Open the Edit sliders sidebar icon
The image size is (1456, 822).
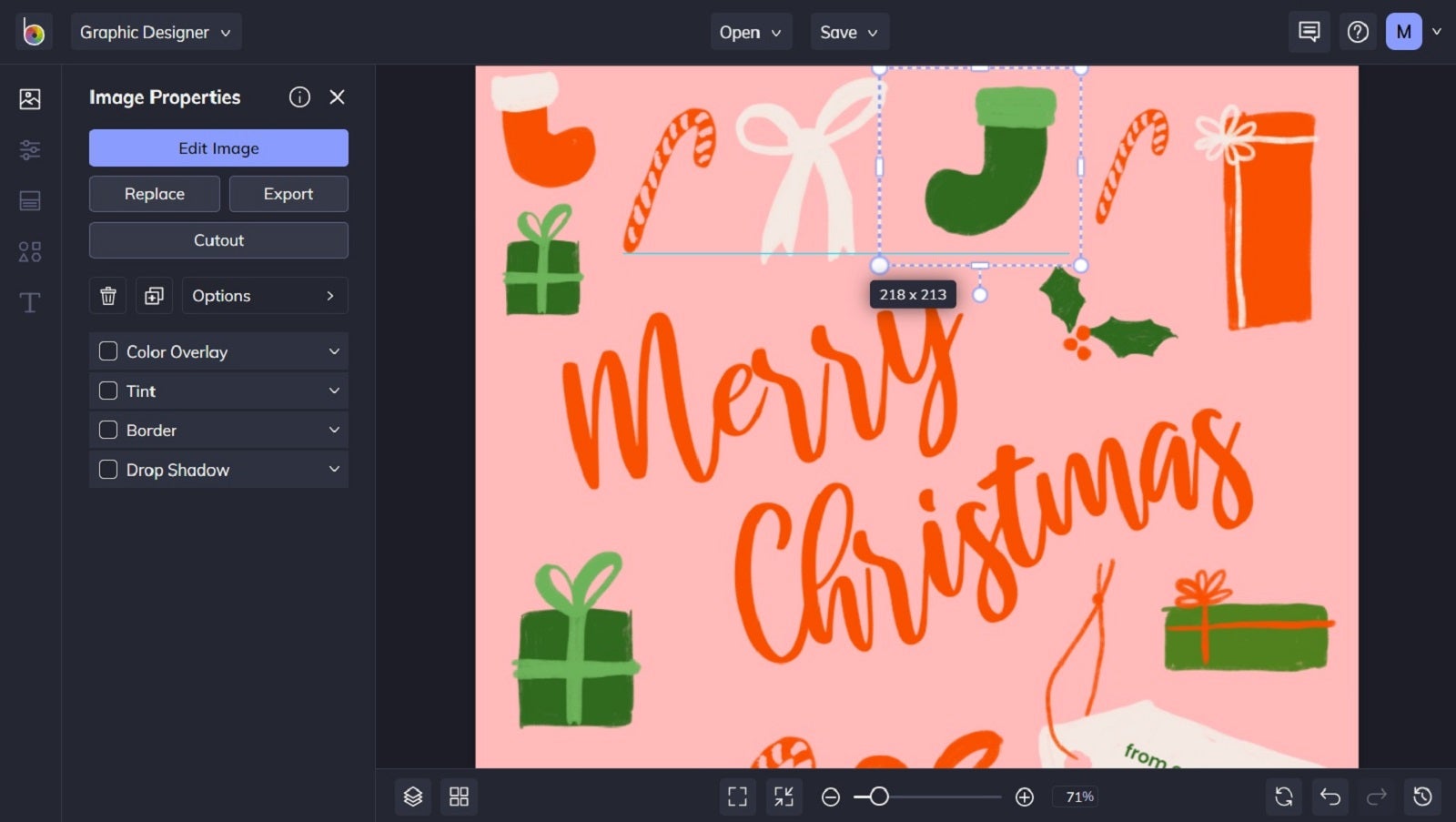coord(30,149)
